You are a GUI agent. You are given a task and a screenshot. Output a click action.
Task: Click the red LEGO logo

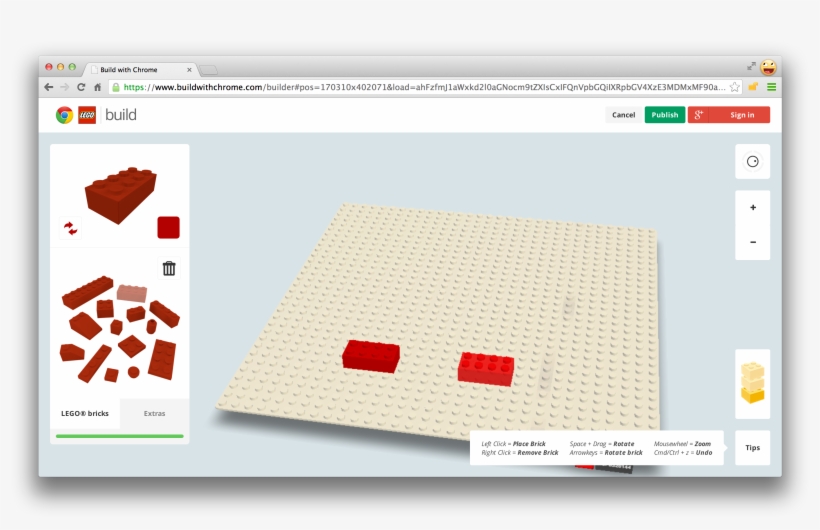[x=87, y=115]
